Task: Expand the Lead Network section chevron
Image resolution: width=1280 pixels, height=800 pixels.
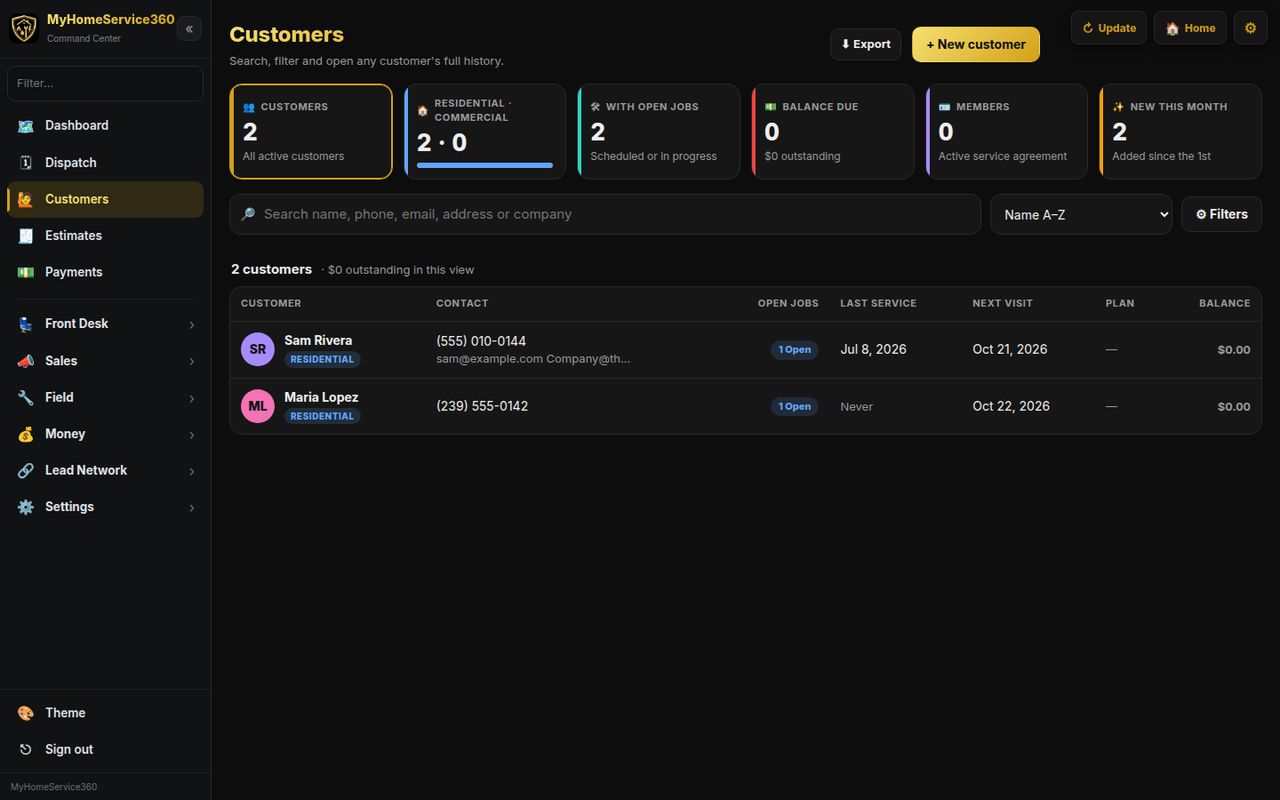Action: coord(192,472)
